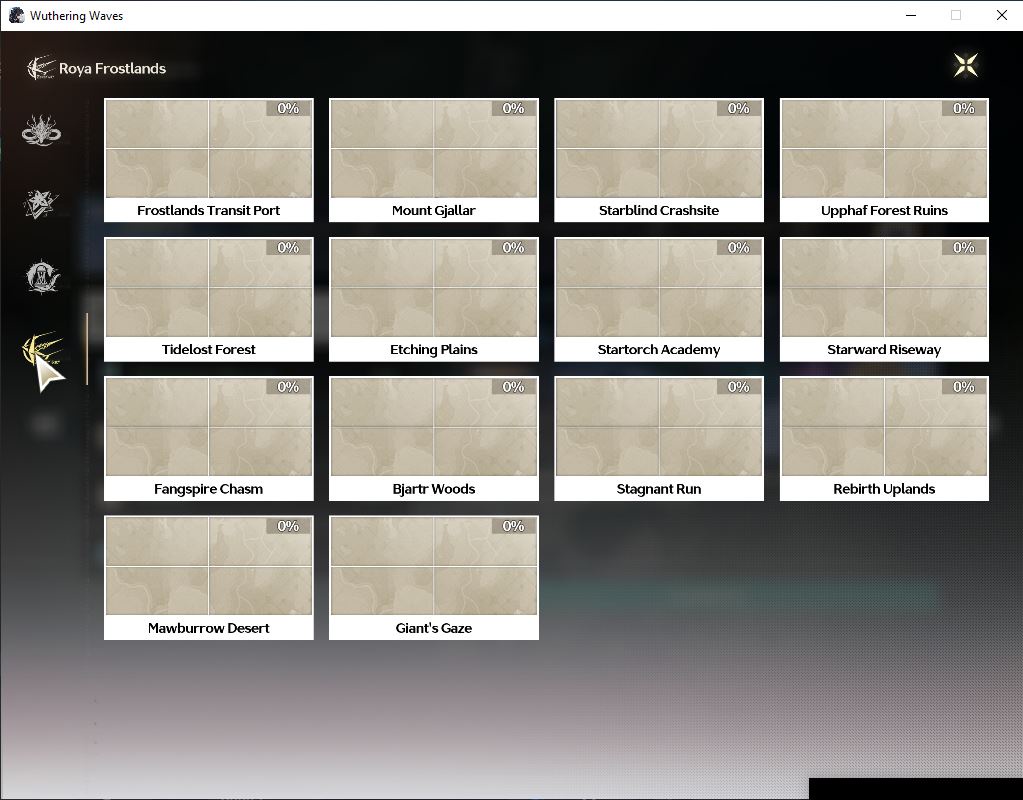
Task: Select the second star-shaped region emblem
Action: coord(41,204)
